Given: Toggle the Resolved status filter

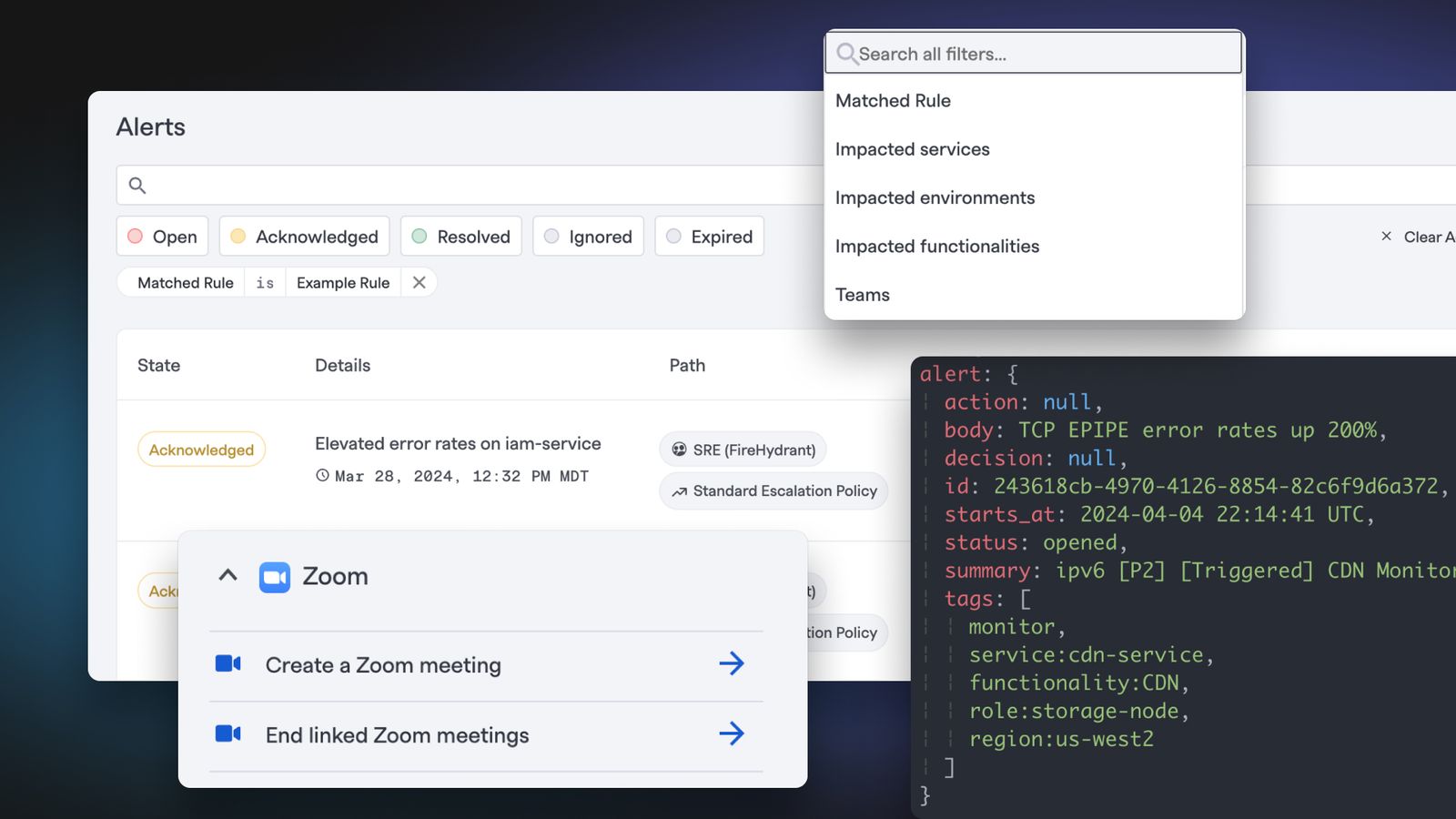Looking at the screenshot, I should [x=461, y=237].
